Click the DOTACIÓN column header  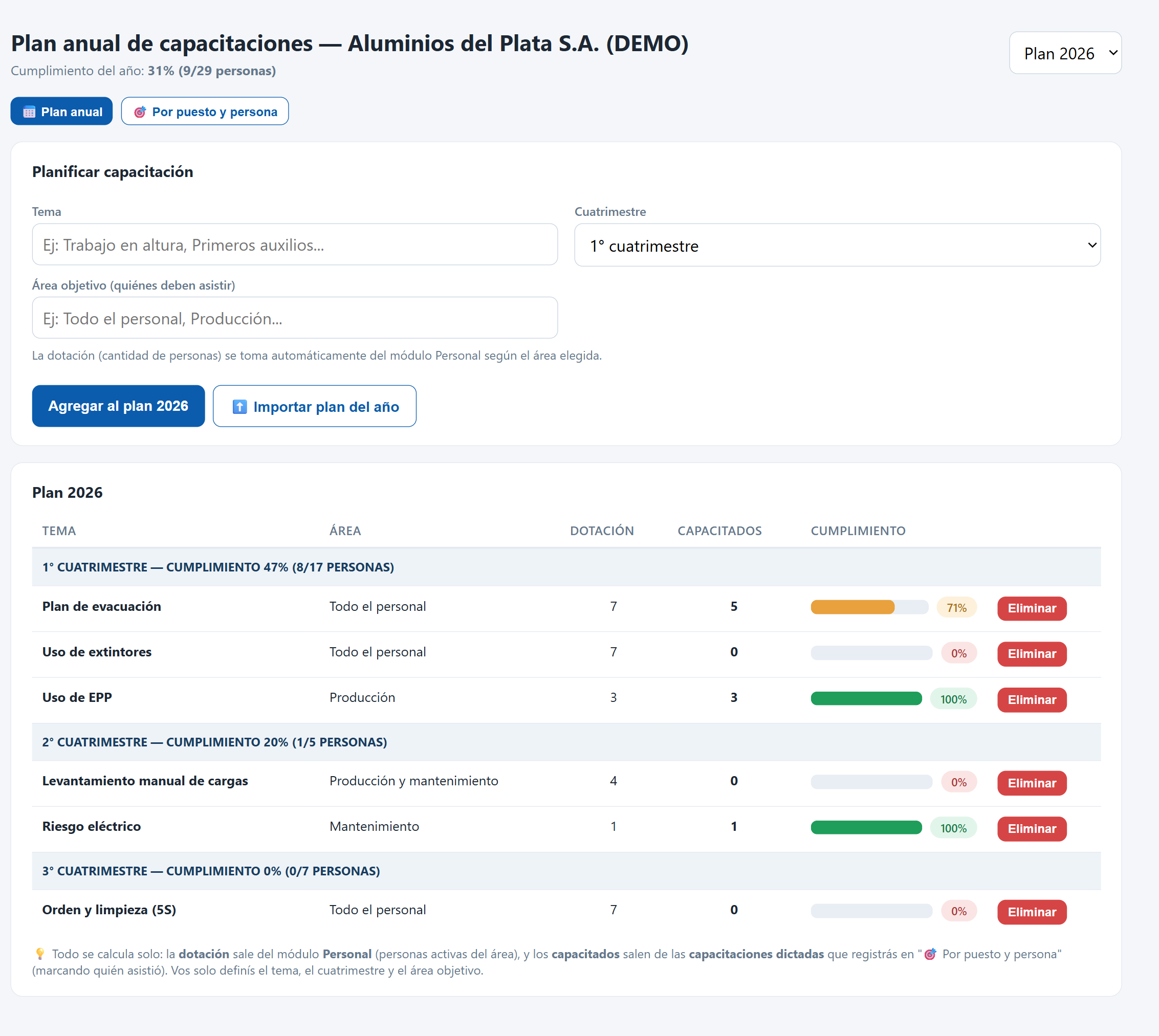[x=602, y=531]
